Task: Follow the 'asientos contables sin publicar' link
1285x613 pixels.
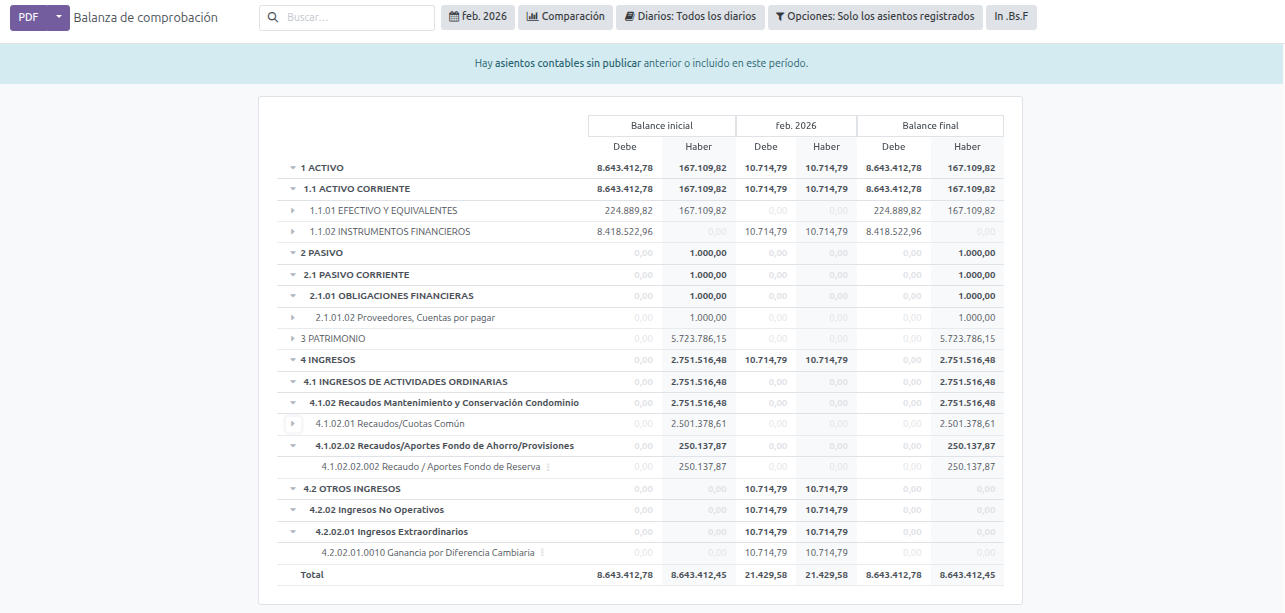Action: point(568,63)
